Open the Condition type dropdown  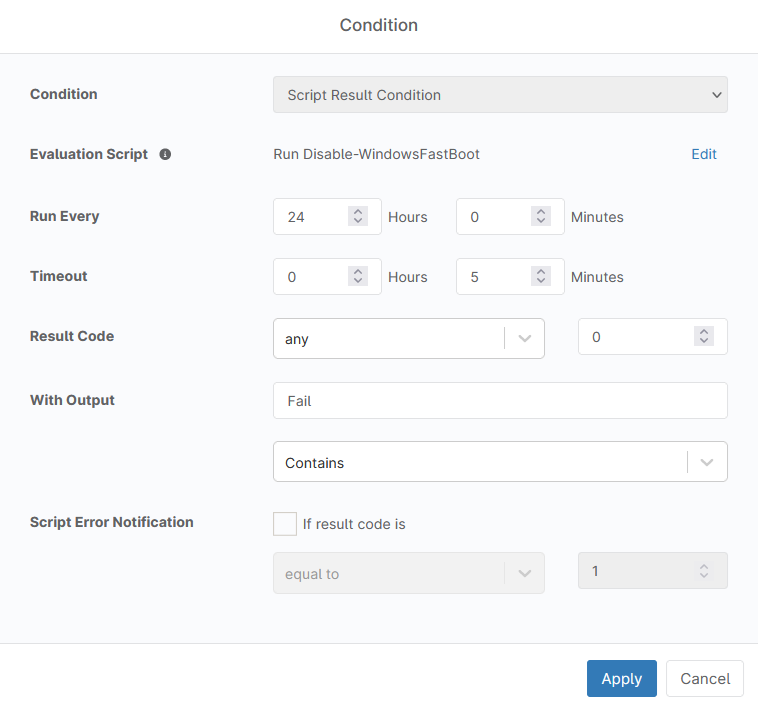(x=500, y=95)
